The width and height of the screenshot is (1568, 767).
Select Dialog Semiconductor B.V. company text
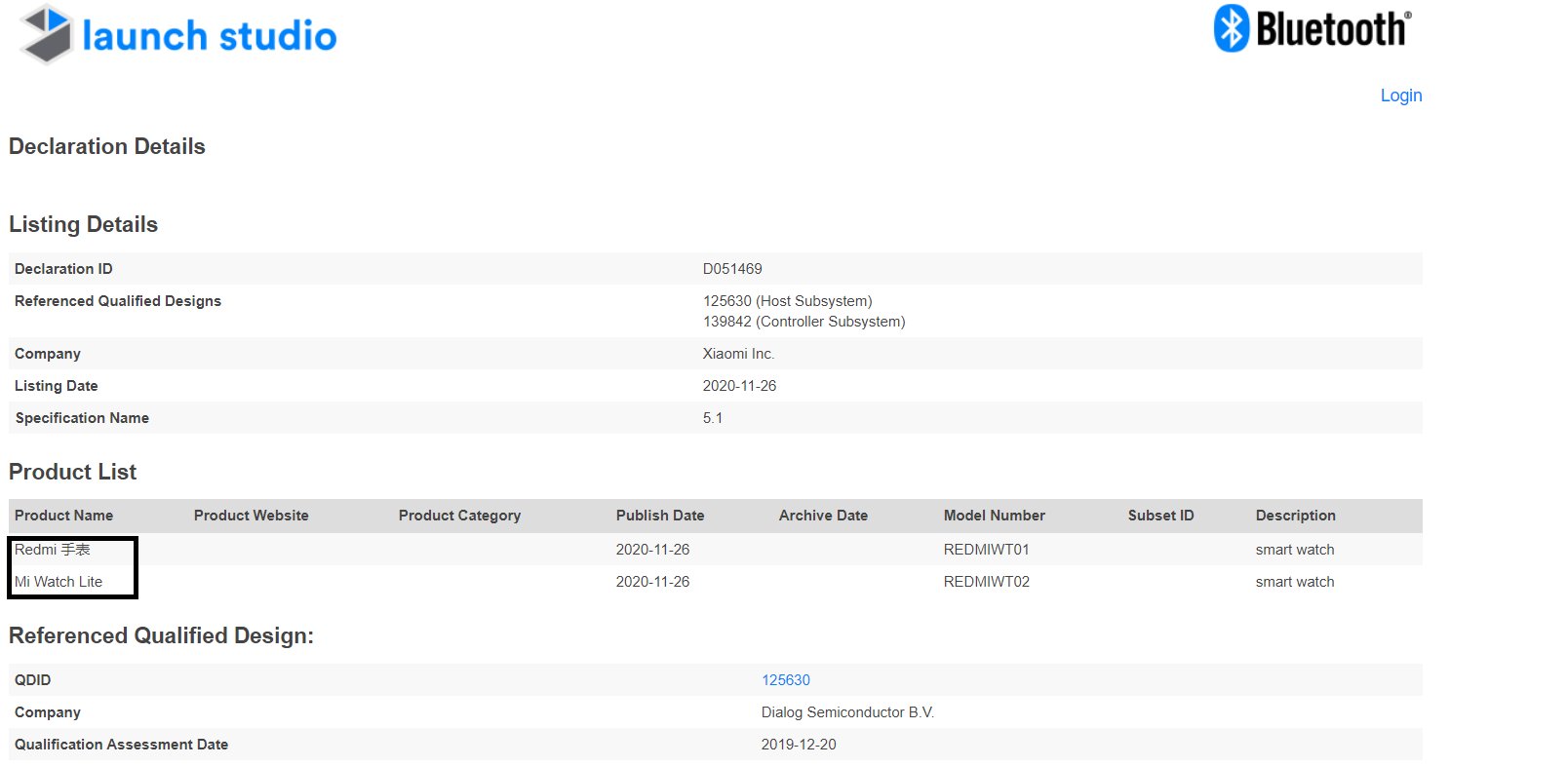tap(847, 712)
